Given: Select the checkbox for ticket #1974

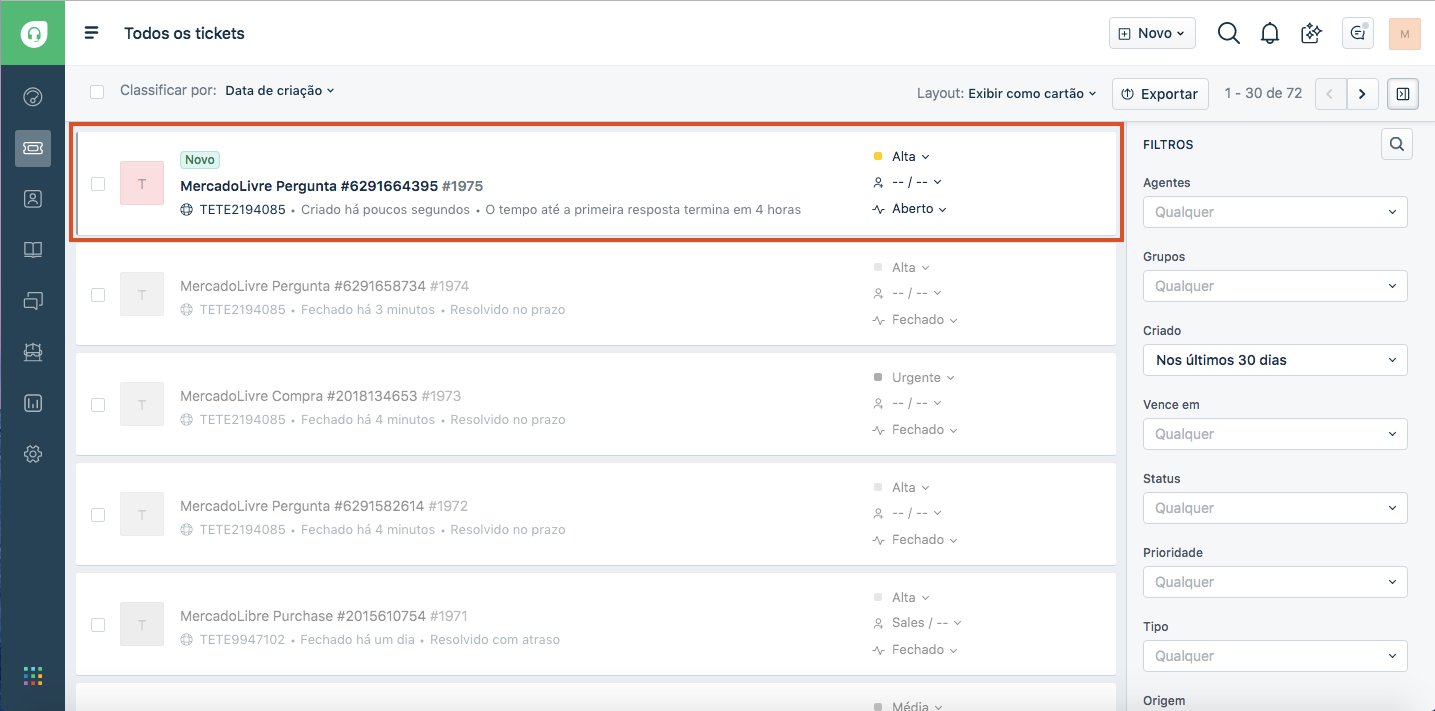Looking at the screenshot, I should (x=98, y=295).
